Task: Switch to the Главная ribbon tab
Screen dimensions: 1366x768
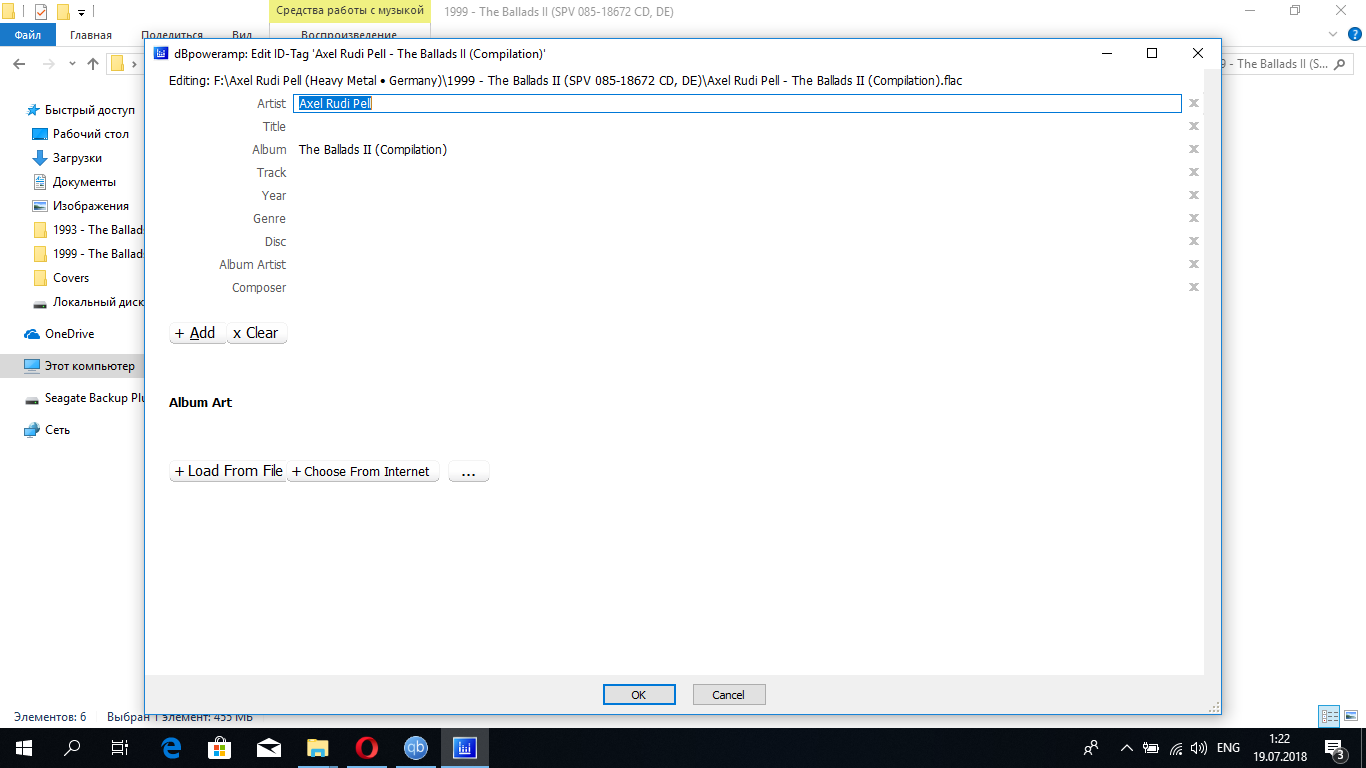Action: click(91, 35)
